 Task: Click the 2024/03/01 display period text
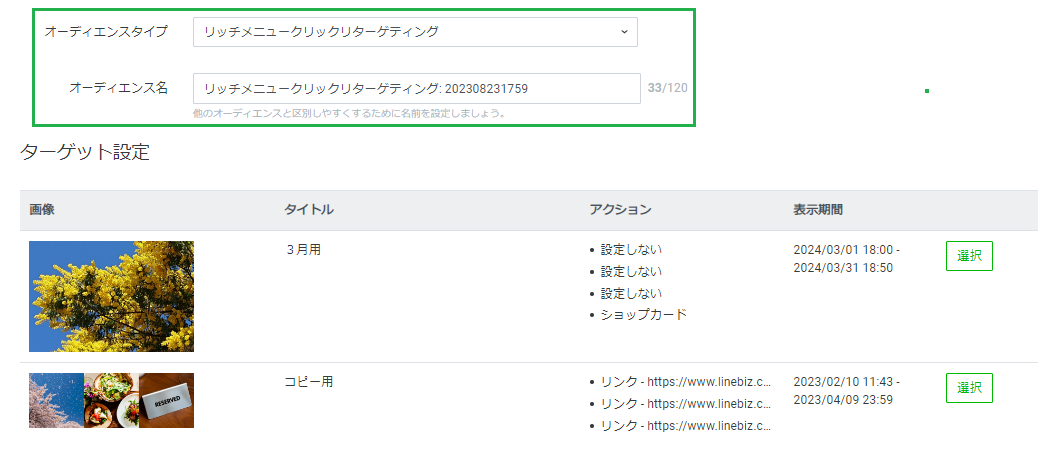pos(846,250)
